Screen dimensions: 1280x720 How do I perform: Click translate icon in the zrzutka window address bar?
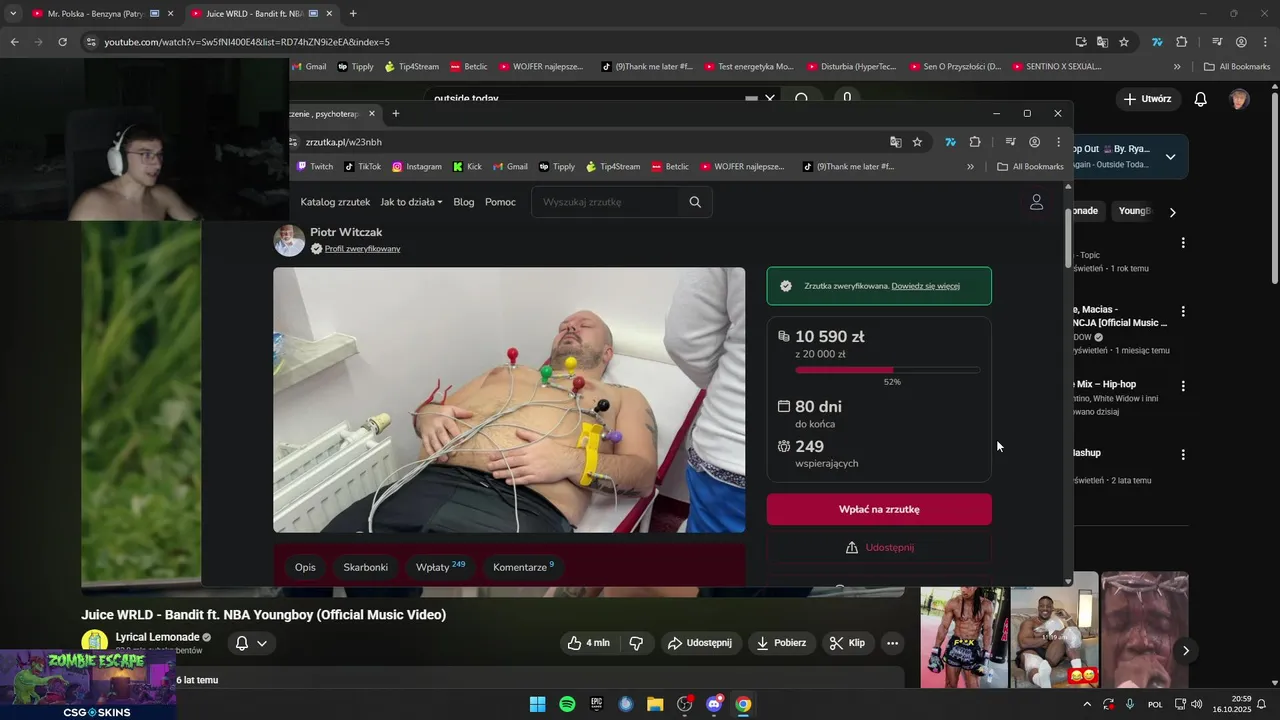coord(896,142)
